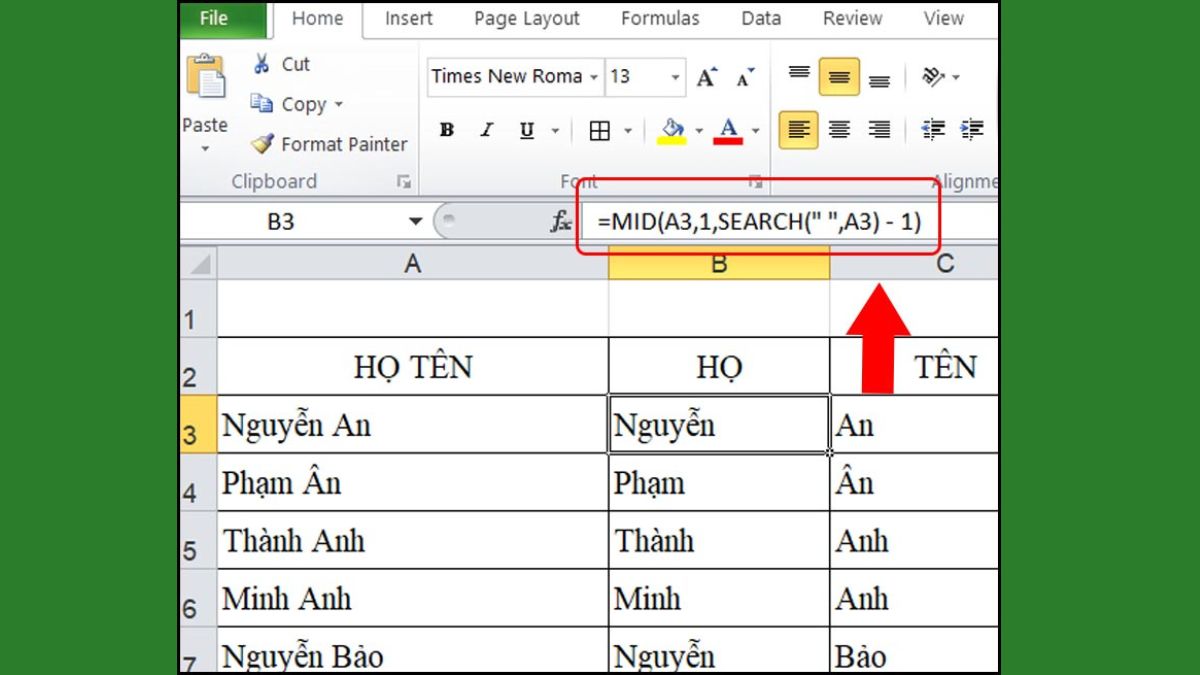Open the Data tab

761,18
